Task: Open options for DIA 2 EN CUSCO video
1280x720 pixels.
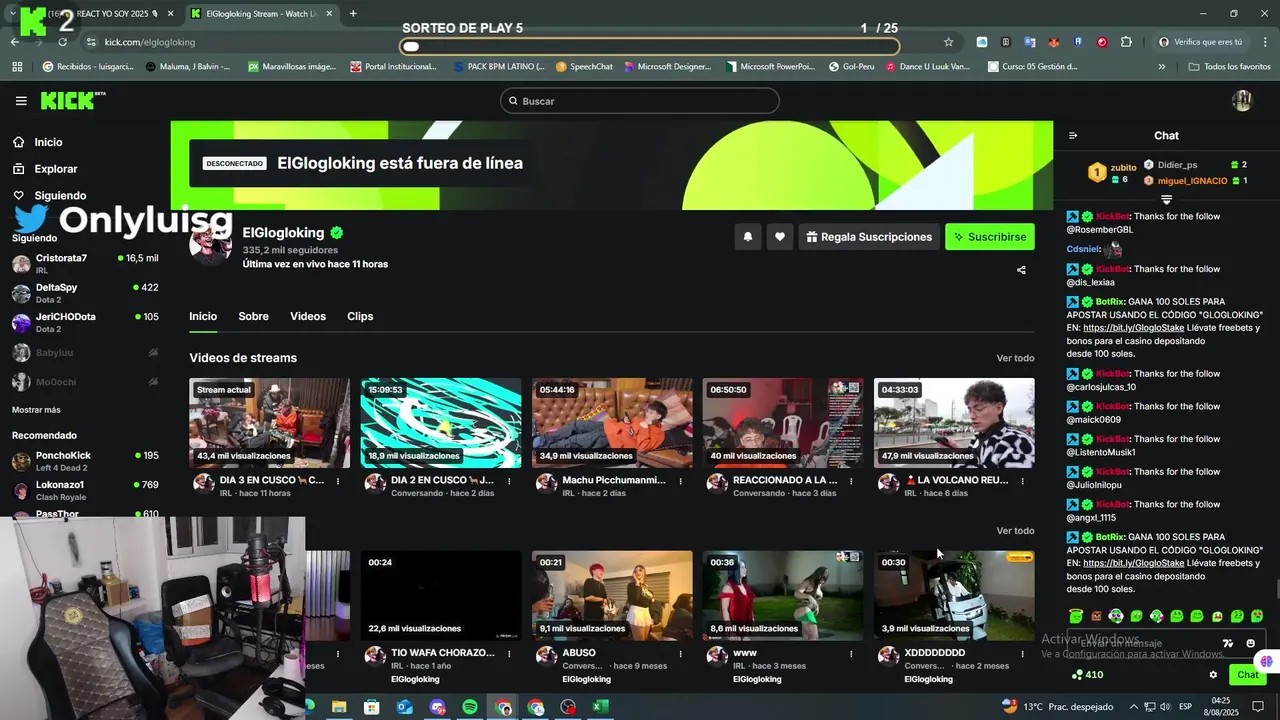Action: point(509,481)
